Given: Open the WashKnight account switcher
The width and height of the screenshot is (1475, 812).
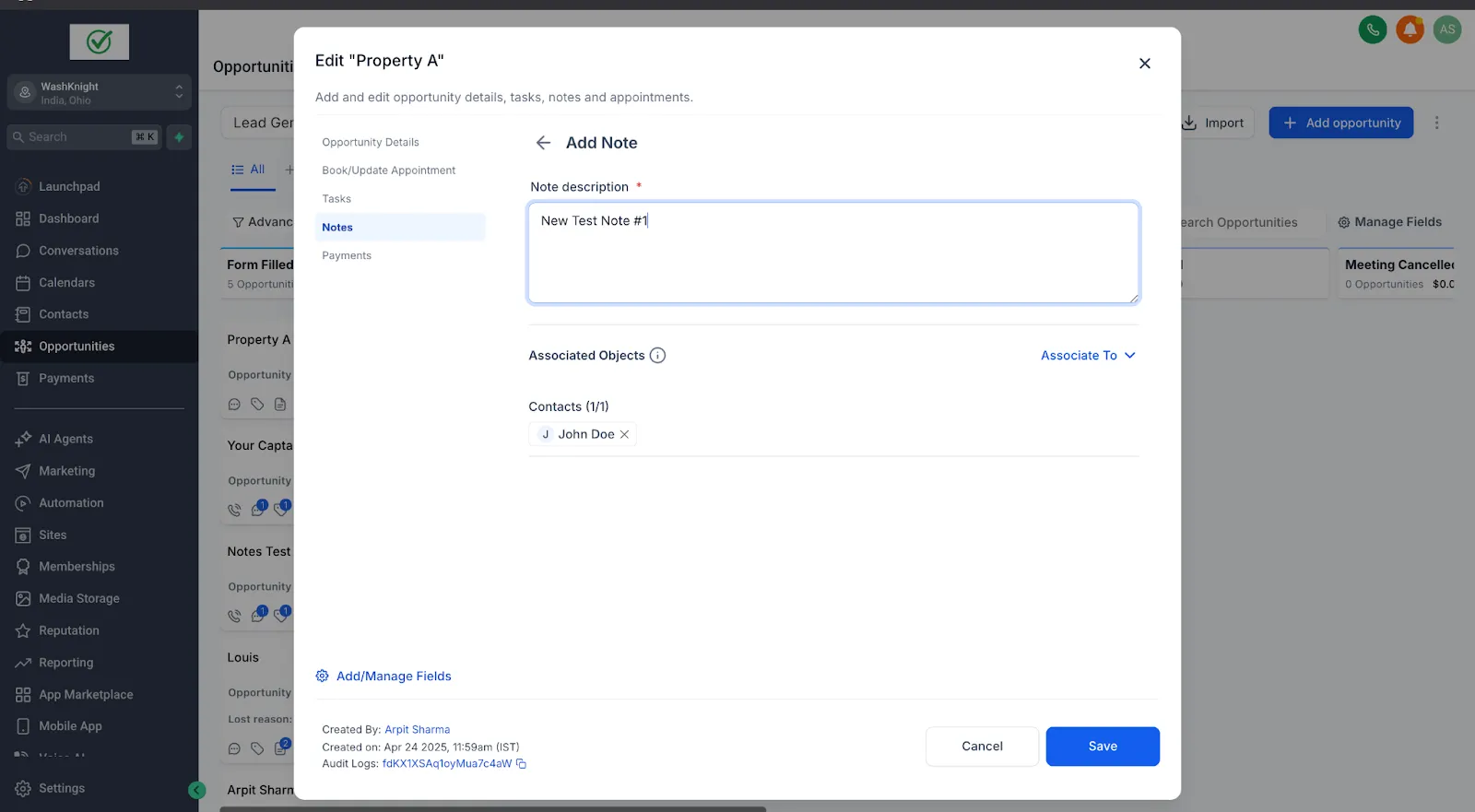Looking at the screenshot, I should coord(100,92).
